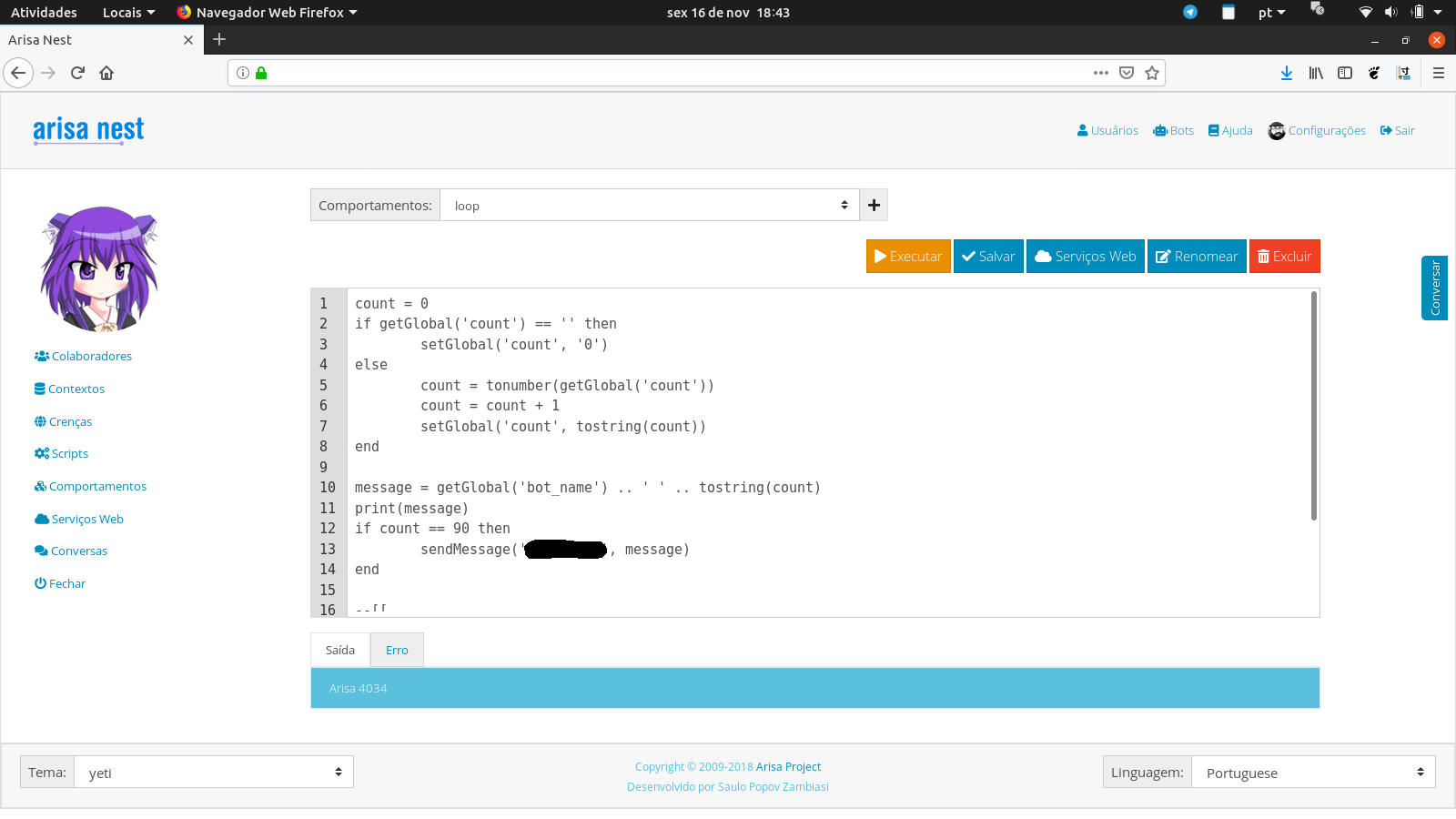
Task: Open Firefox hamburger menu
Action: point(1438,73)
